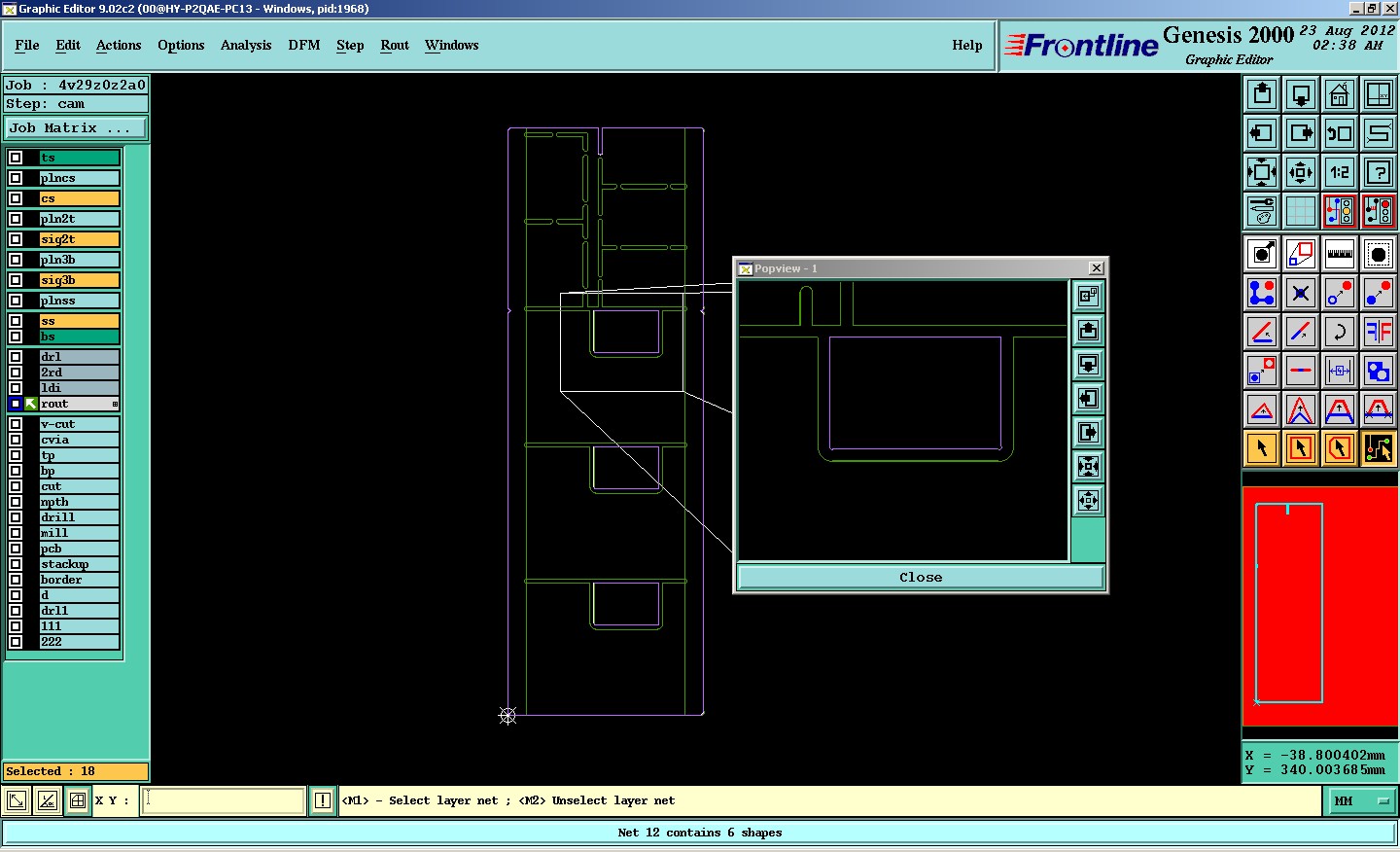The image size is (1400, 852).
Task: Open the Help menu
Action: pyautogui.click(x=967, y=45)
